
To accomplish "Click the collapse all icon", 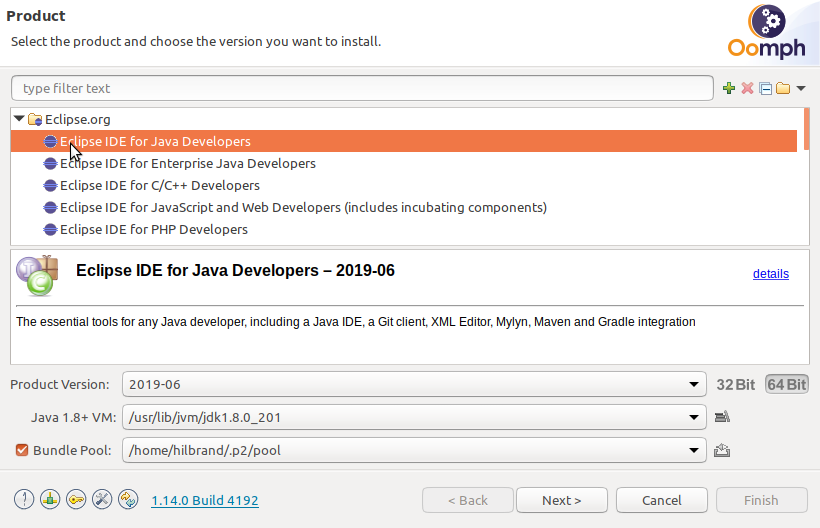I will pos(765,89).
